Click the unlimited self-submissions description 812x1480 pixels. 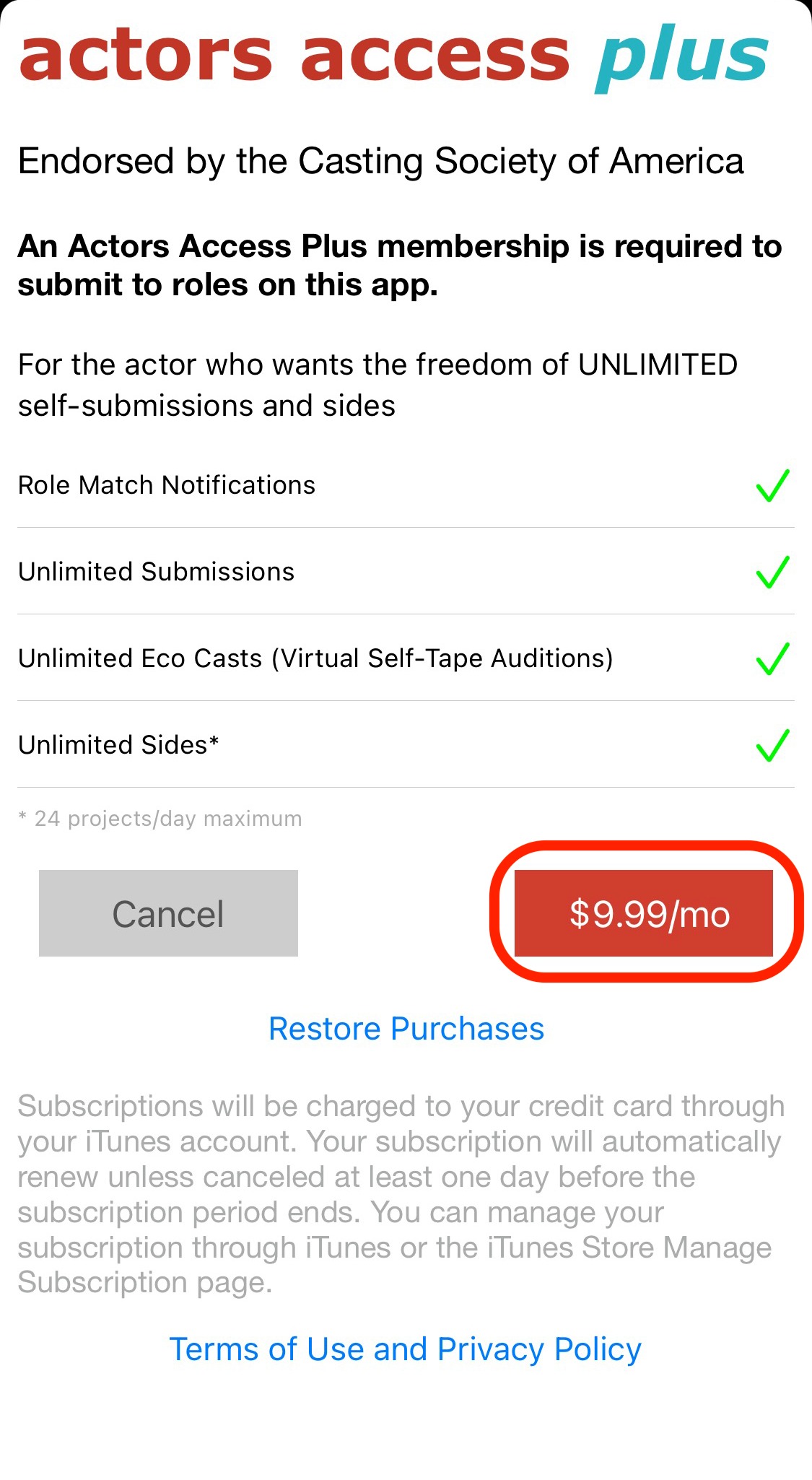click(x=378, y=385)
